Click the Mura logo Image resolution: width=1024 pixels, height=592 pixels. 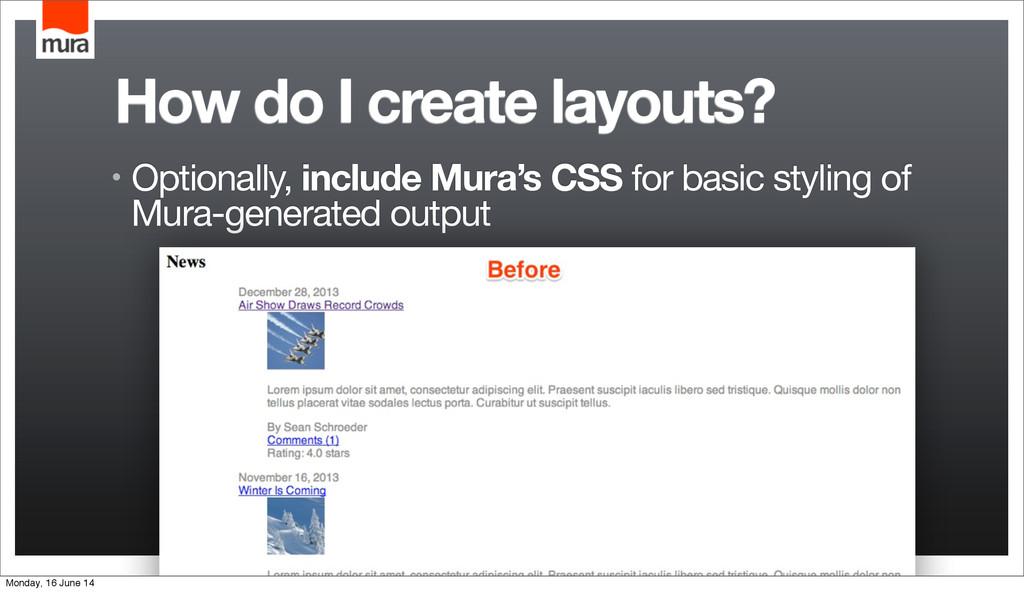click(x=65, y=29)
